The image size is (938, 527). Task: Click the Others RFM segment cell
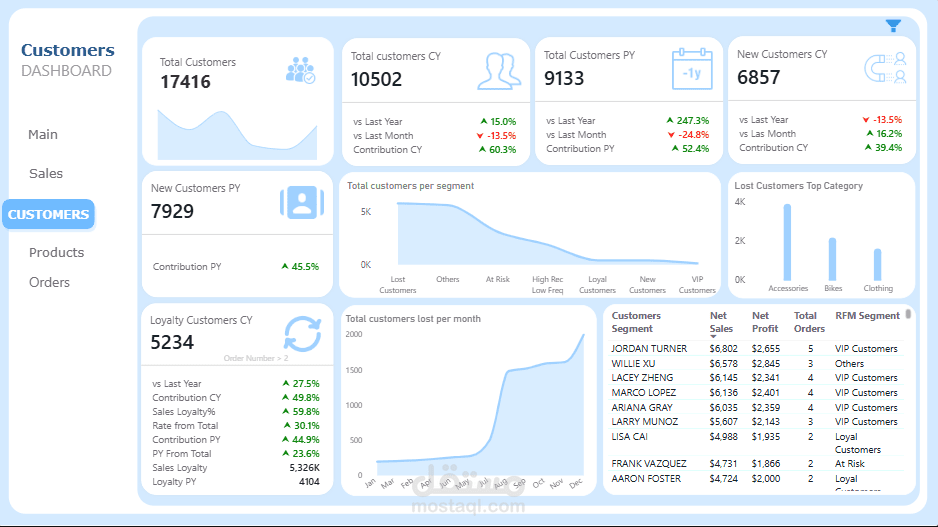tap(849, 364)
